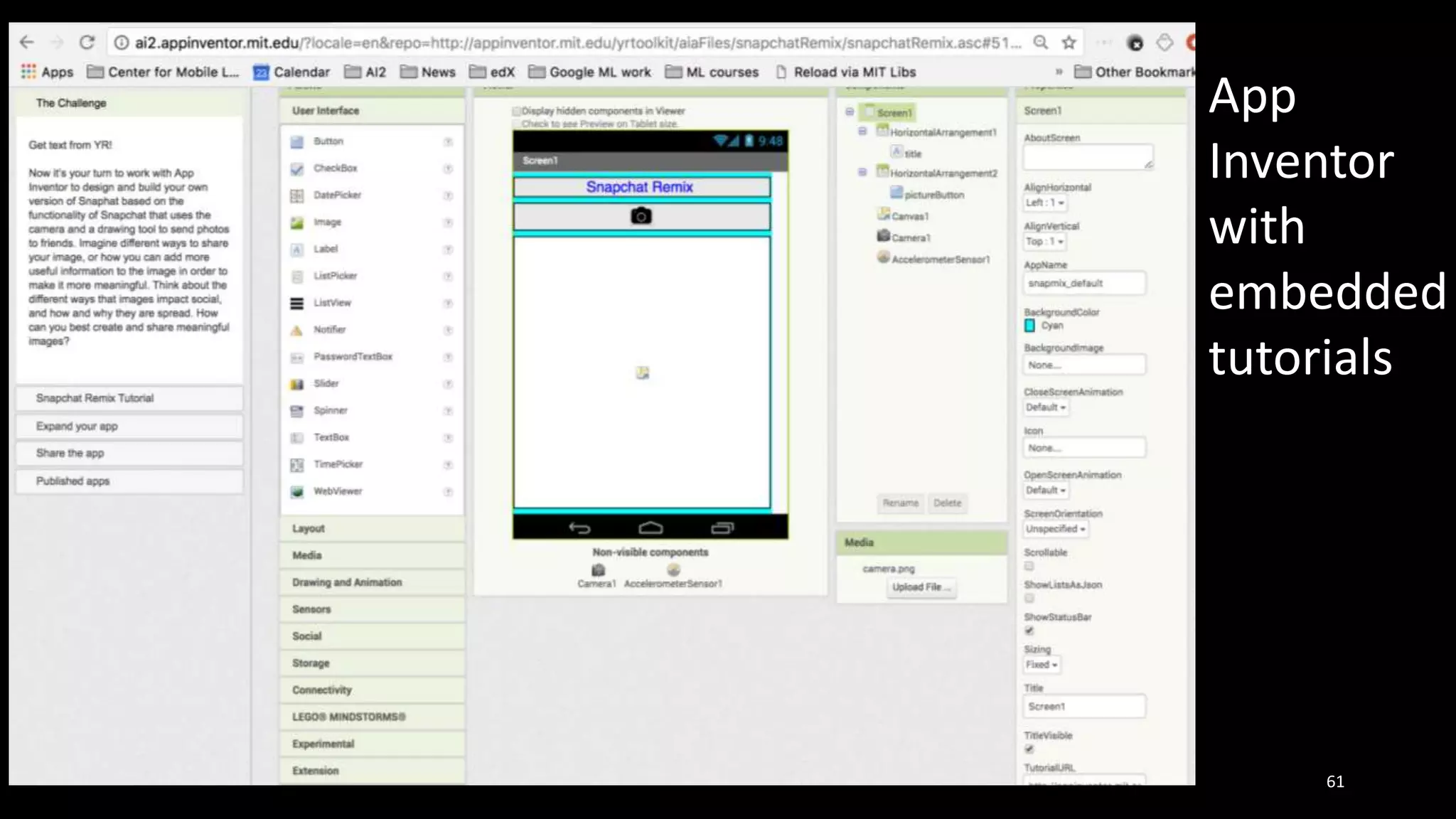Open the Expand your app section
Screen dimensions: 1456x819
click(129, 427)
